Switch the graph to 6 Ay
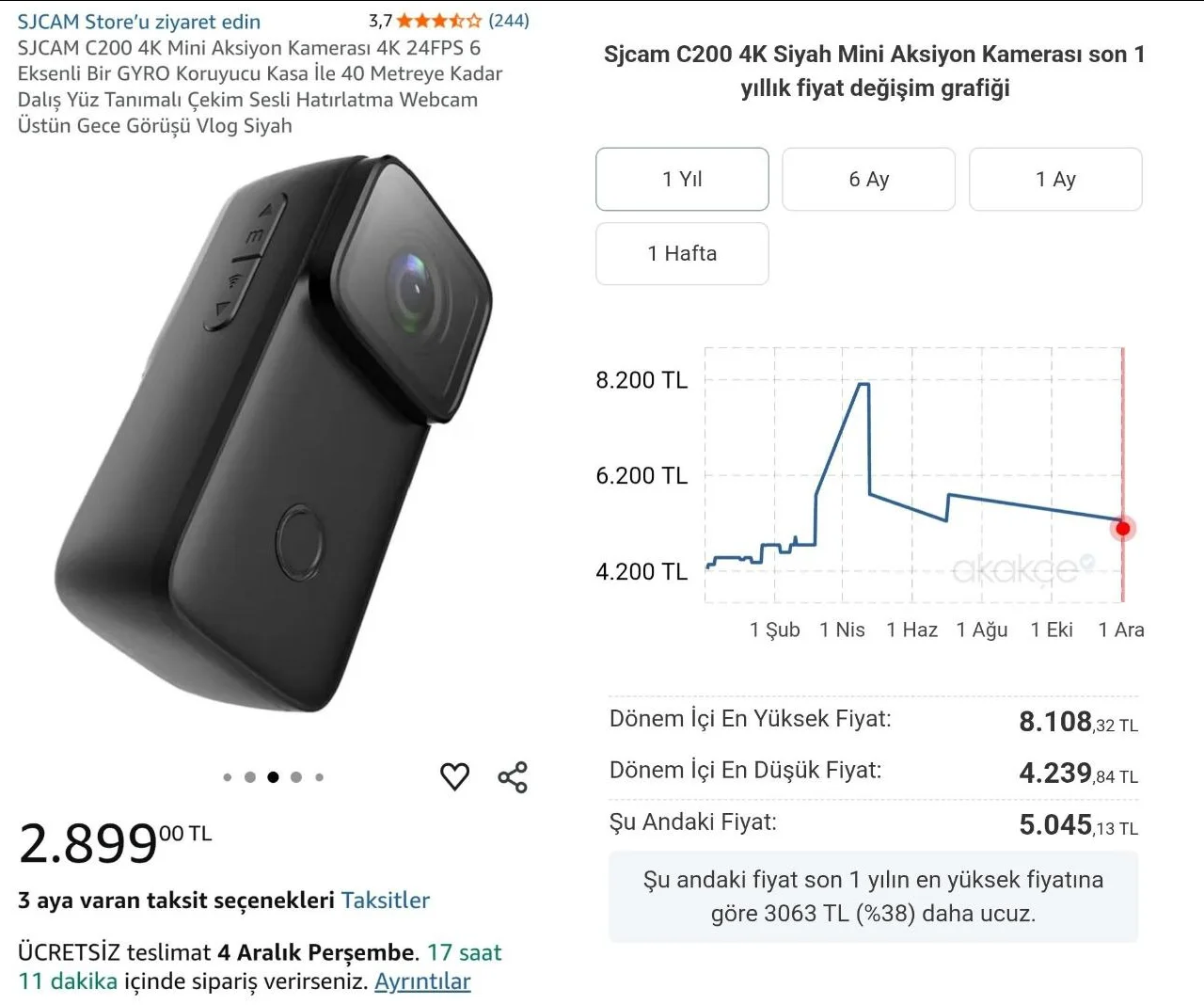Viewport: 1204px width, 1005px height. click(x=868, y=179)
